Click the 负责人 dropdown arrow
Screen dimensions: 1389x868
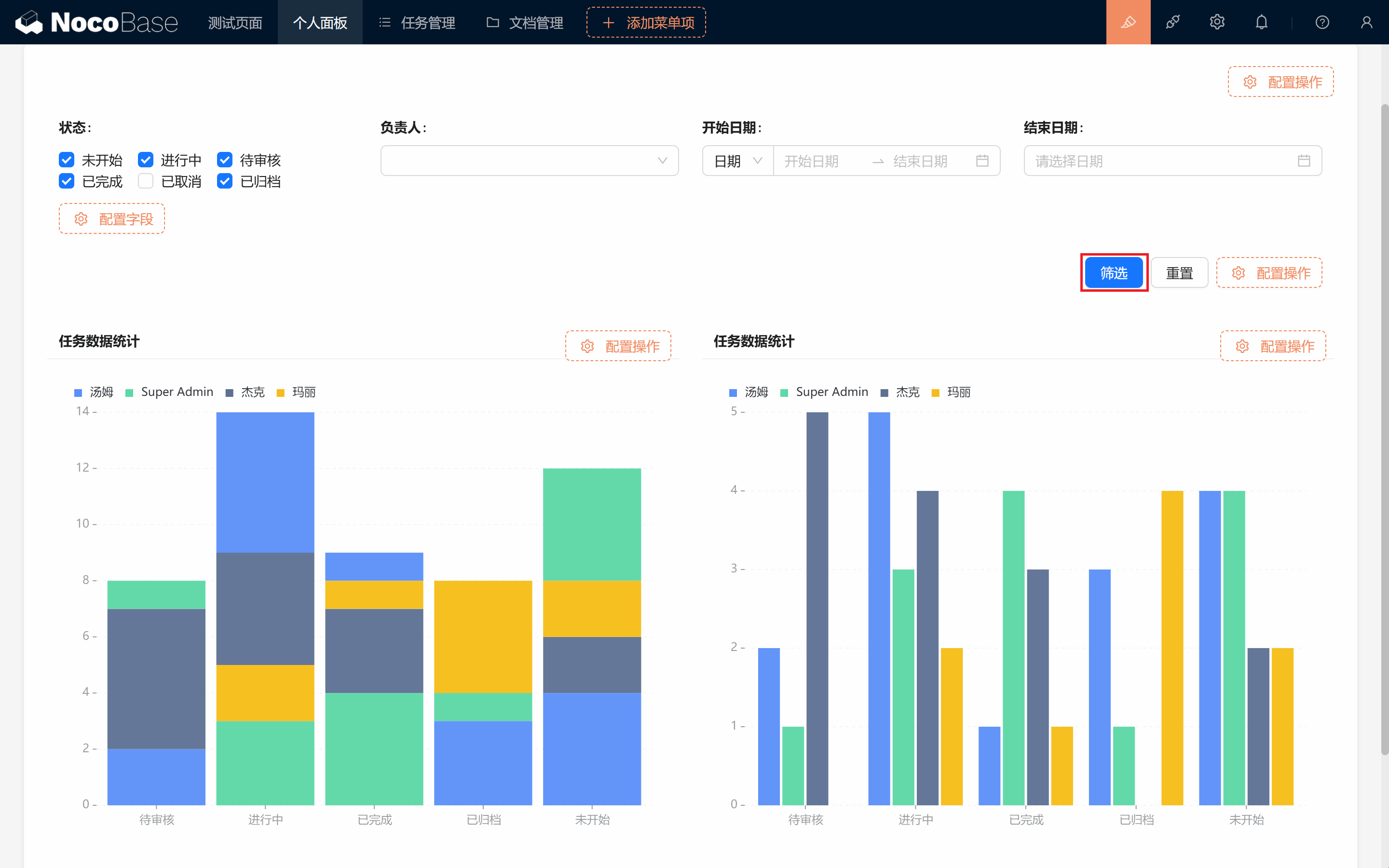tap(662, 161)
